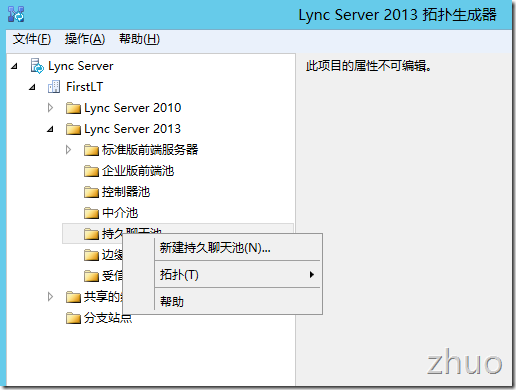Expand the Lync Server 2010 node

click(50, 108)
